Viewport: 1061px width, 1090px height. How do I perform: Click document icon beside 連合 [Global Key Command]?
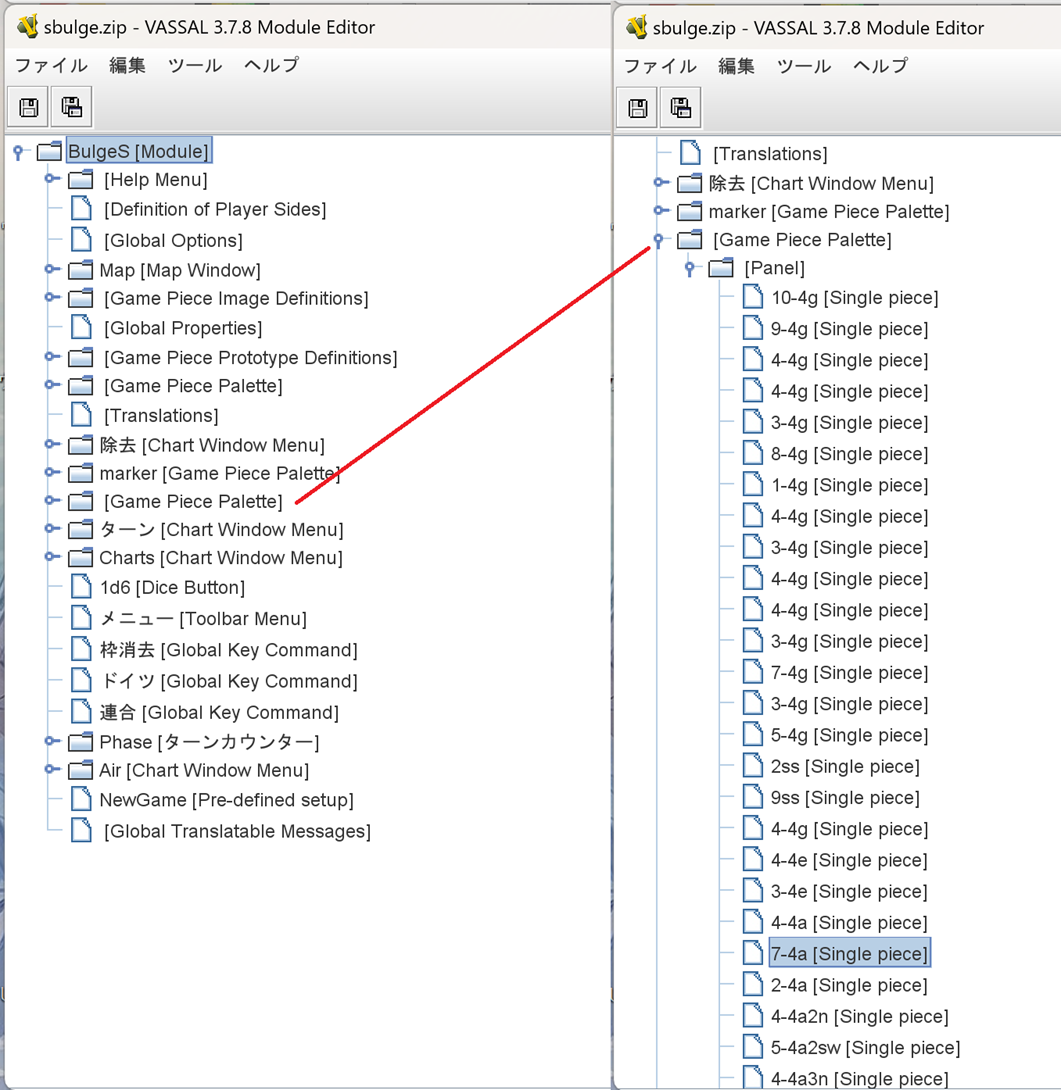(81, 712)
